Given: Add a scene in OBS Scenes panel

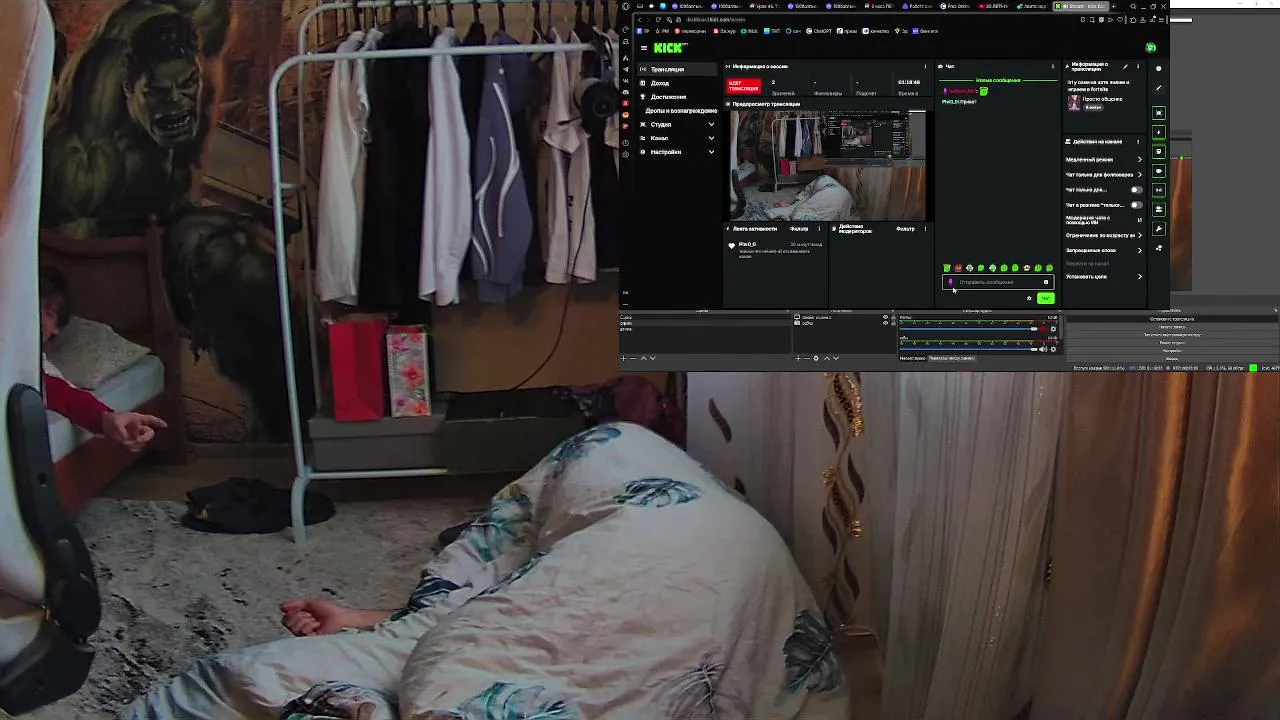Looking at the screenshot, I should [624, 358].
